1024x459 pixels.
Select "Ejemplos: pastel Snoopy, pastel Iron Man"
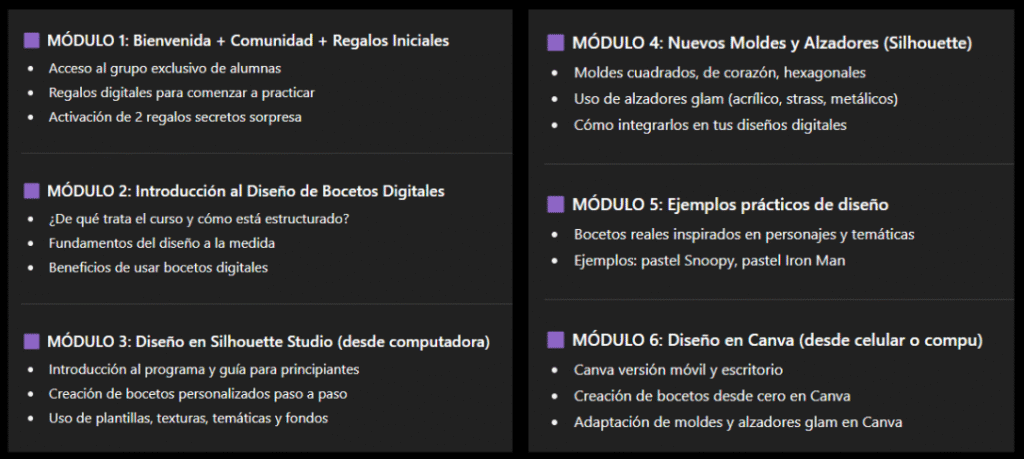712,259
